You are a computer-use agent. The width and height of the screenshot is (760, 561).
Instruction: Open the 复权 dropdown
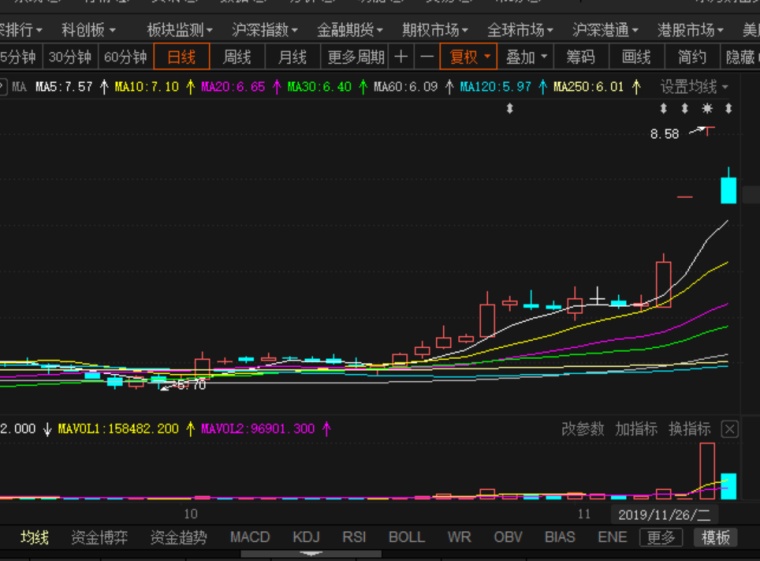point(468,57)
